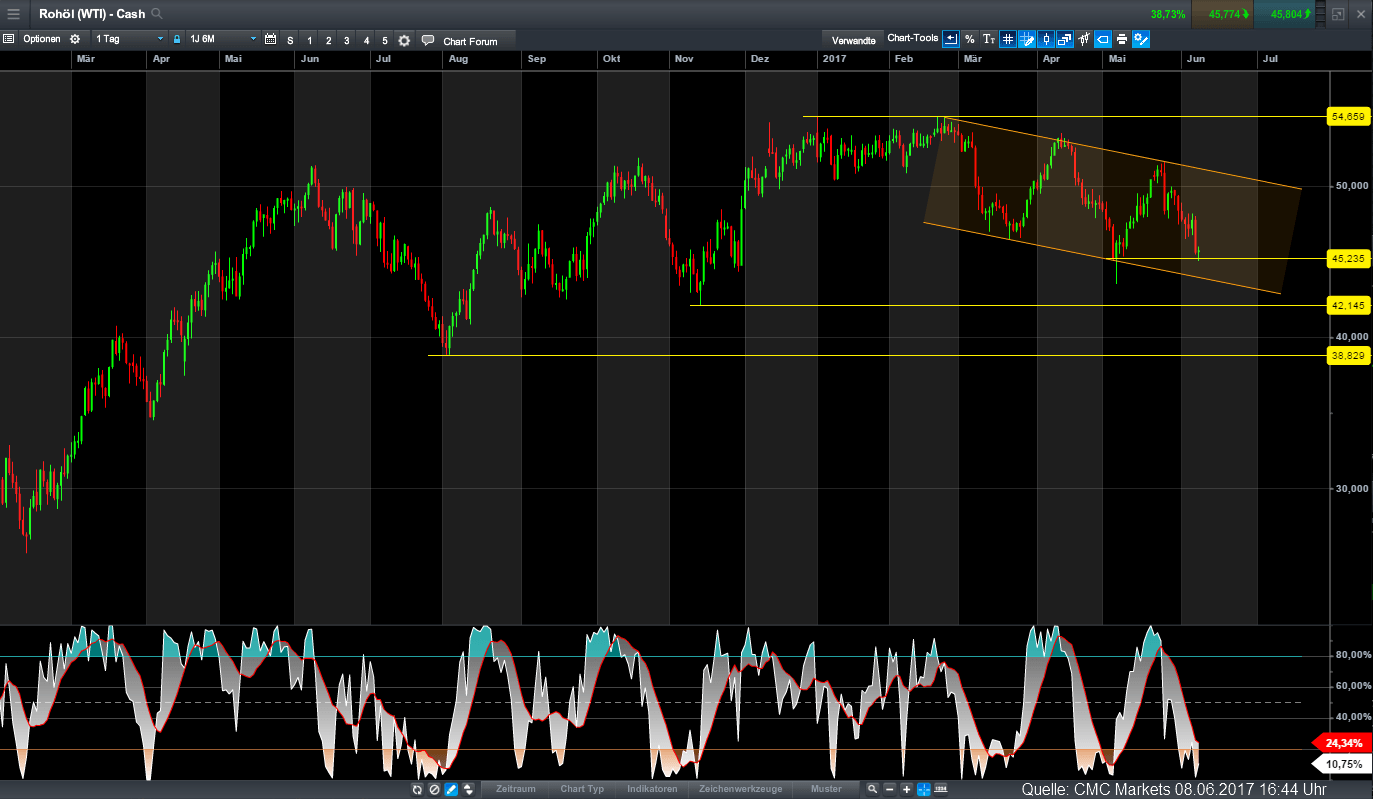Screen dimensions: 1373x799
Task: Click the search magnifier next to Rohöl (WTI) - Cash
Action: coord(156,14)
